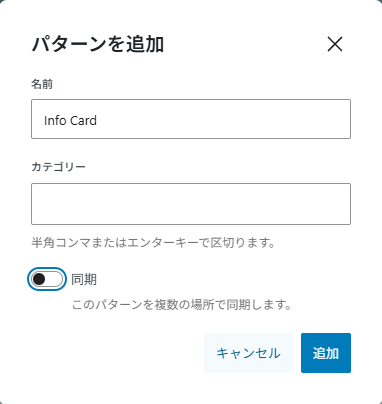Click the パターンを追加 dialog title
Screen dimensions: 382x404
click(98, 44)
